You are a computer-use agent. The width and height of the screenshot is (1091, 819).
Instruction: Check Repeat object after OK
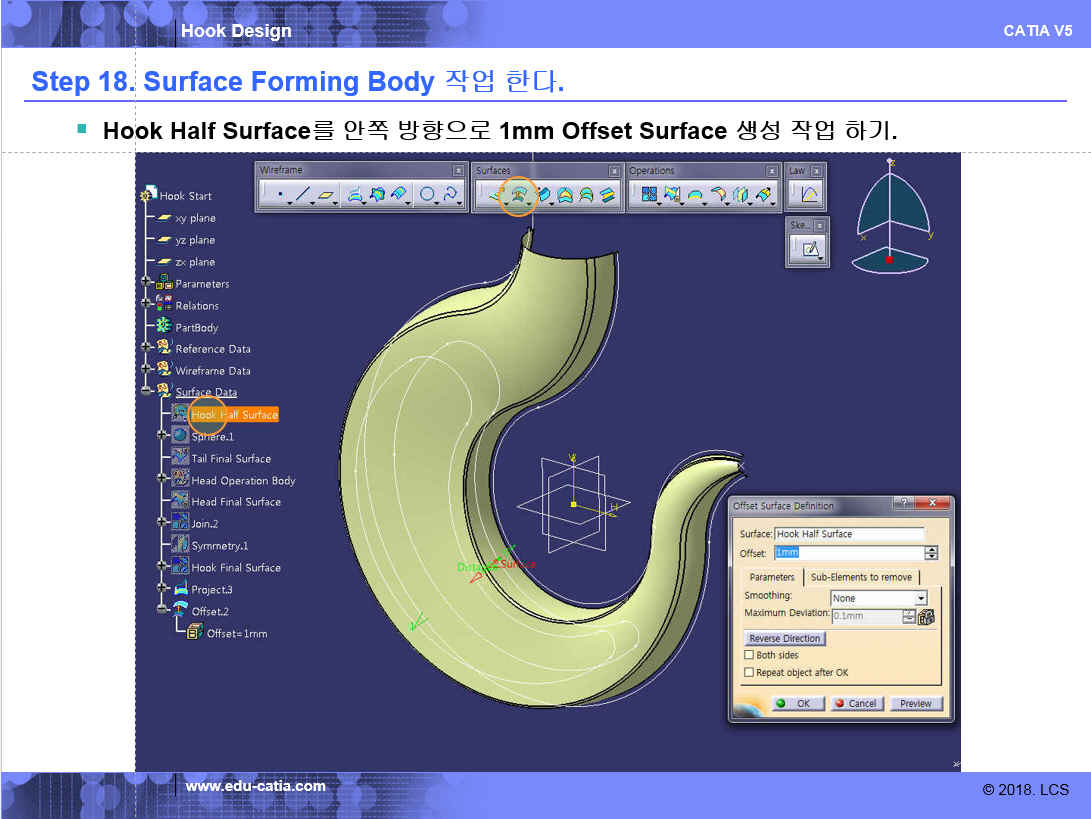[x=749, y=673]
